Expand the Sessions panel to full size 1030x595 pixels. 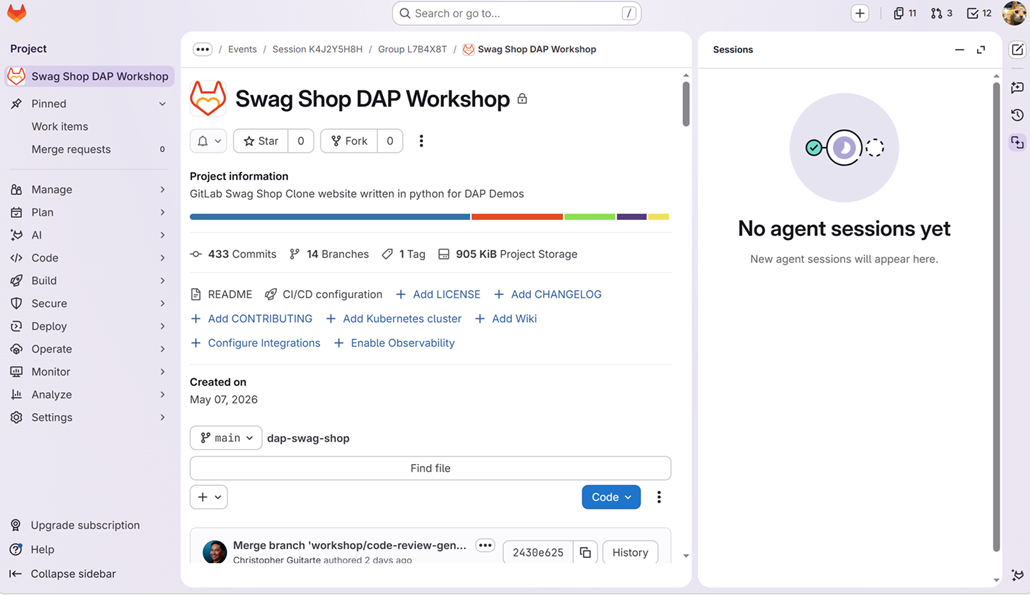click(x=981, y=50)
